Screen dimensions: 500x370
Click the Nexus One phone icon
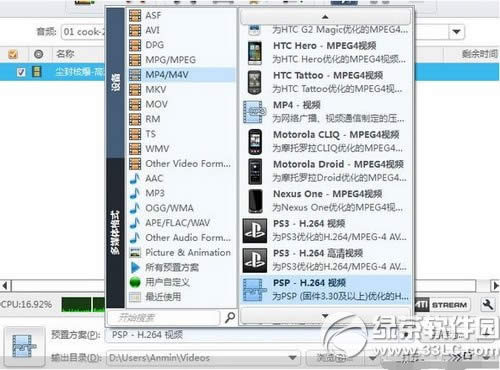[x=255, y=201]
